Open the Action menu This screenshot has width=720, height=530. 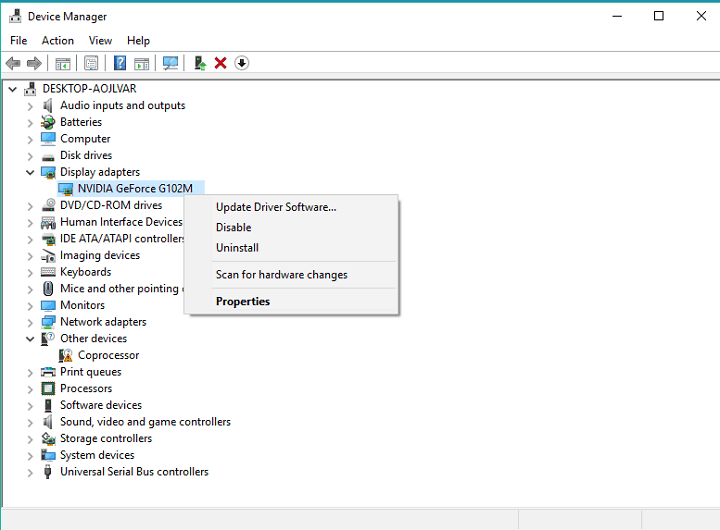[x=57, y=40]
